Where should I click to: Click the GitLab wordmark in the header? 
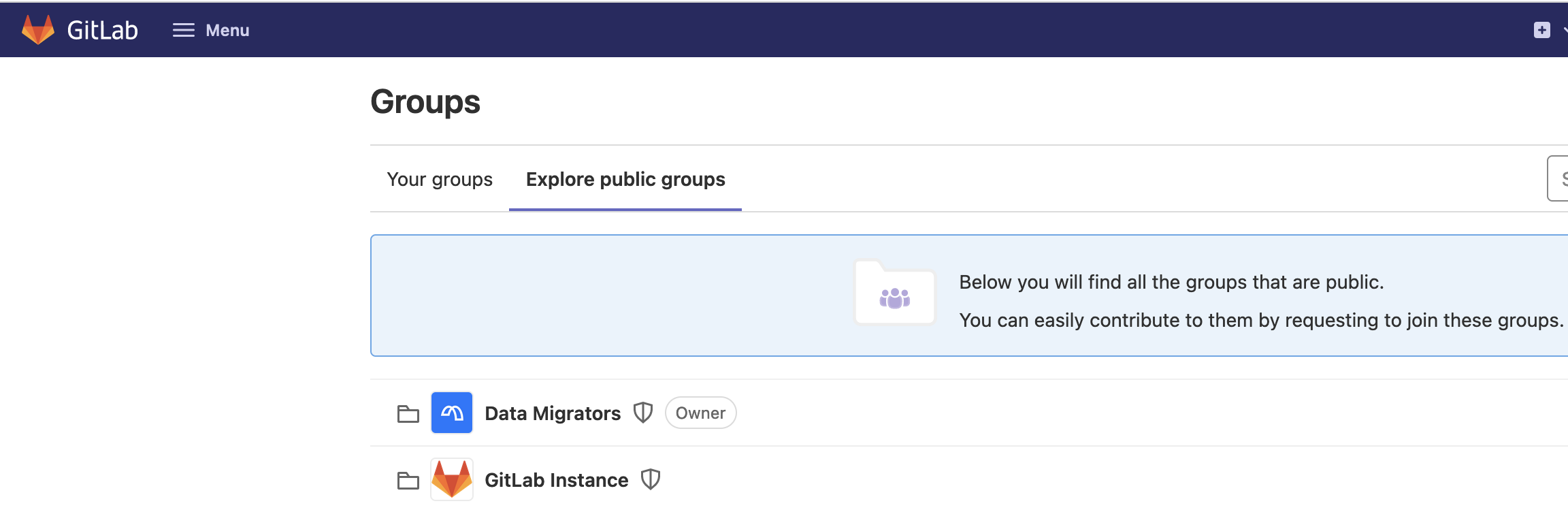click(x=102, y=30)
